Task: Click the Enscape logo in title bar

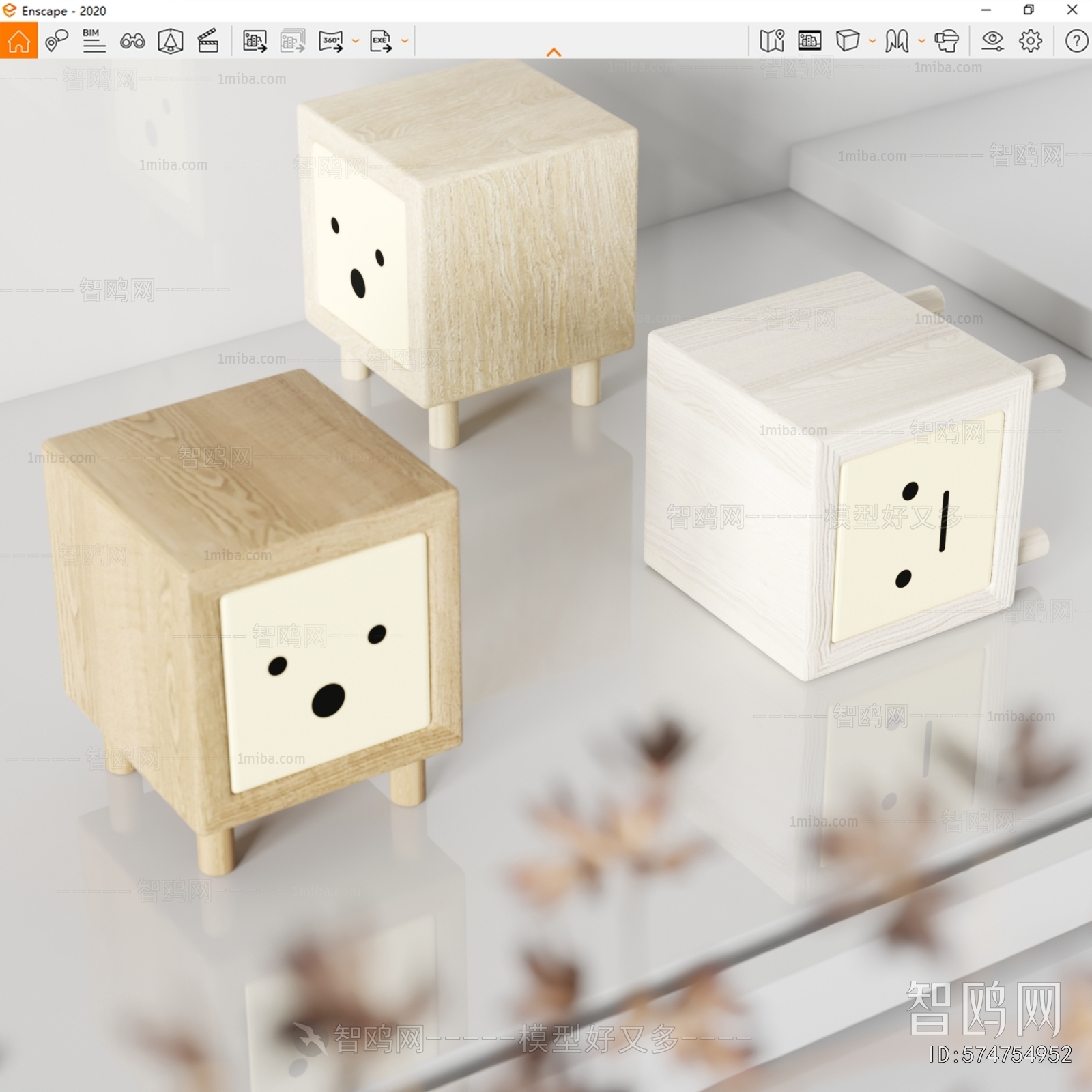Action: tap(10, 10)
